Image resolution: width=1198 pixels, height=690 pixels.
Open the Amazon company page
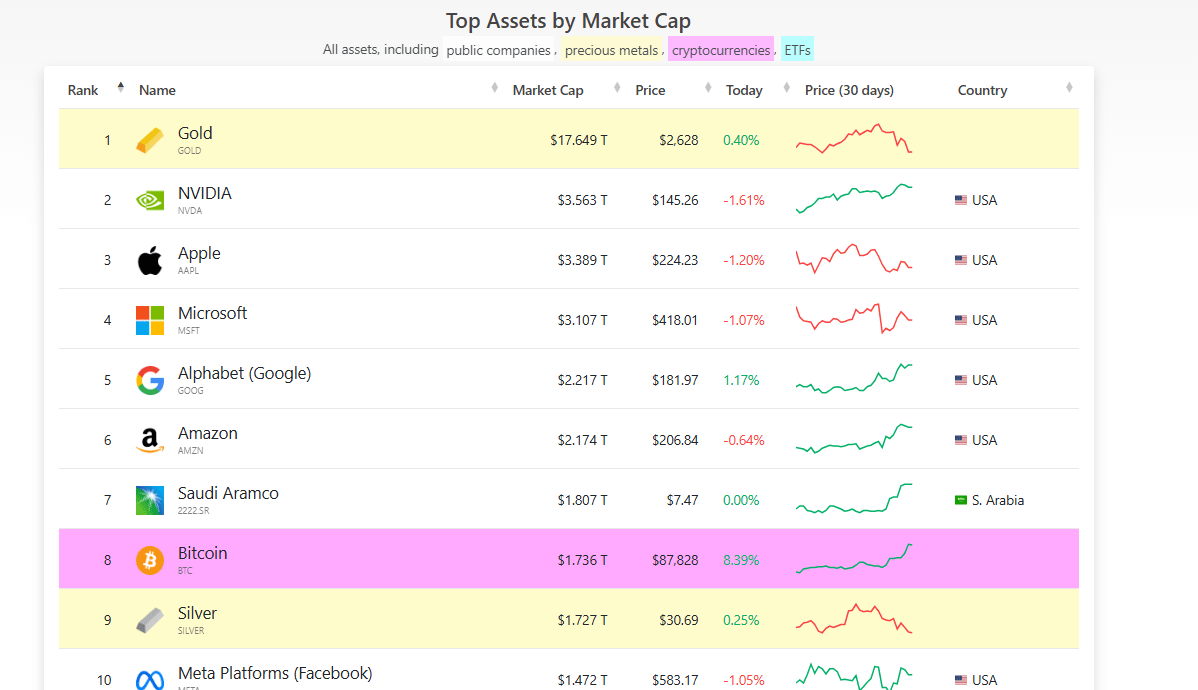click(208, 433)
